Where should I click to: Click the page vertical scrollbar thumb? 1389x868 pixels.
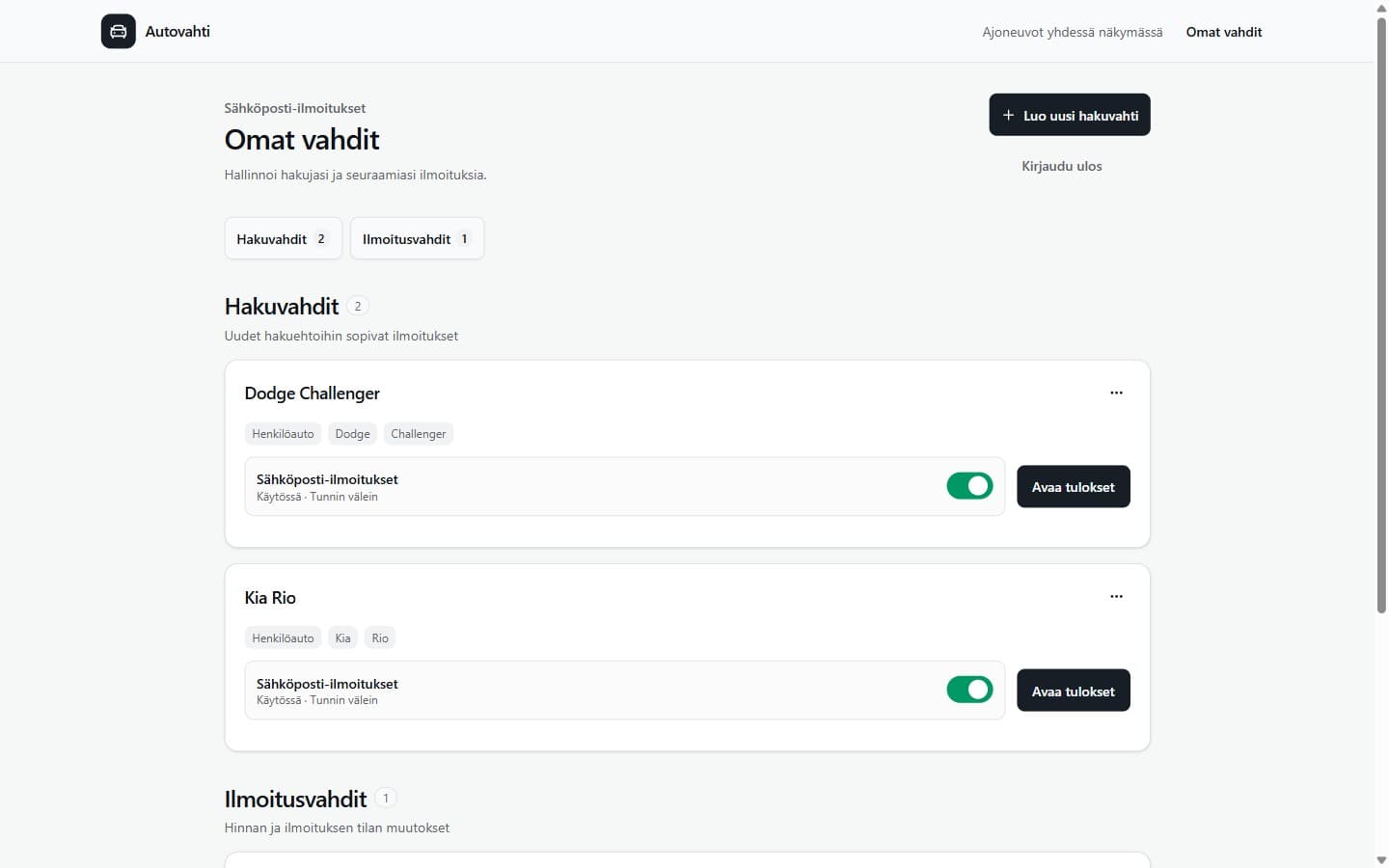pos(1381,313)
